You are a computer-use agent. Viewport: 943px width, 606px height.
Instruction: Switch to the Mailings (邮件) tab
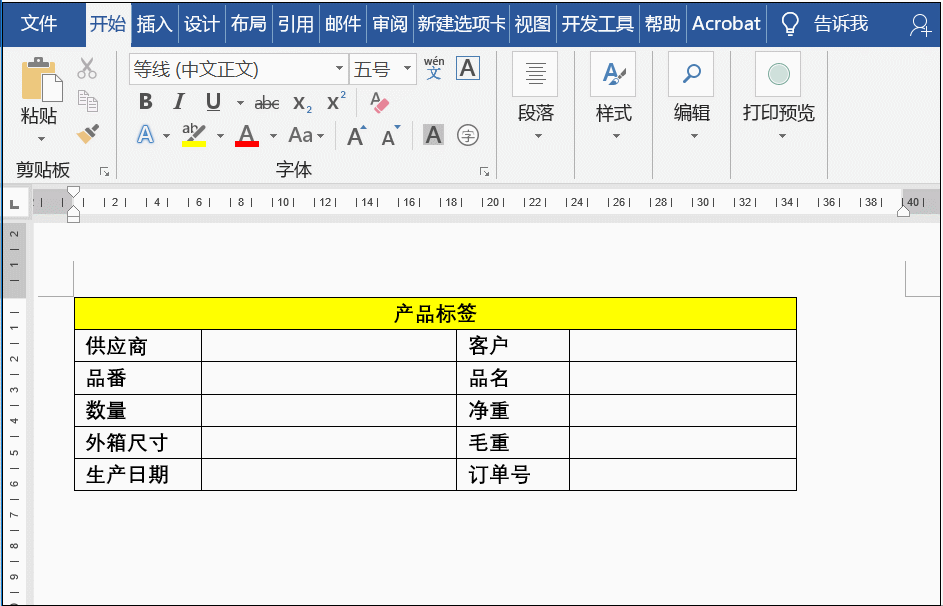[x=343, y=24]
